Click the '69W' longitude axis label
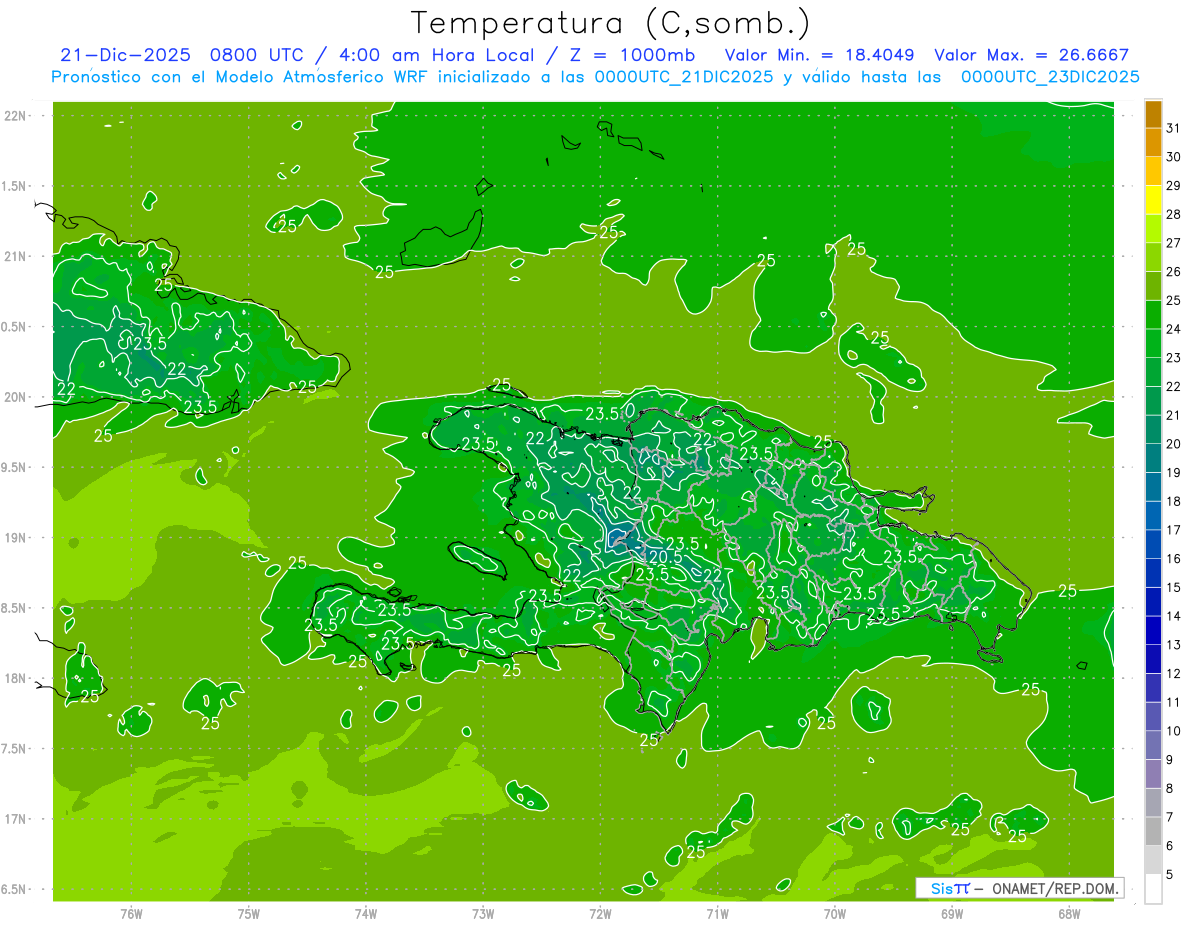The height and width of the screenshot is (927, 1200). coord(952,913)
